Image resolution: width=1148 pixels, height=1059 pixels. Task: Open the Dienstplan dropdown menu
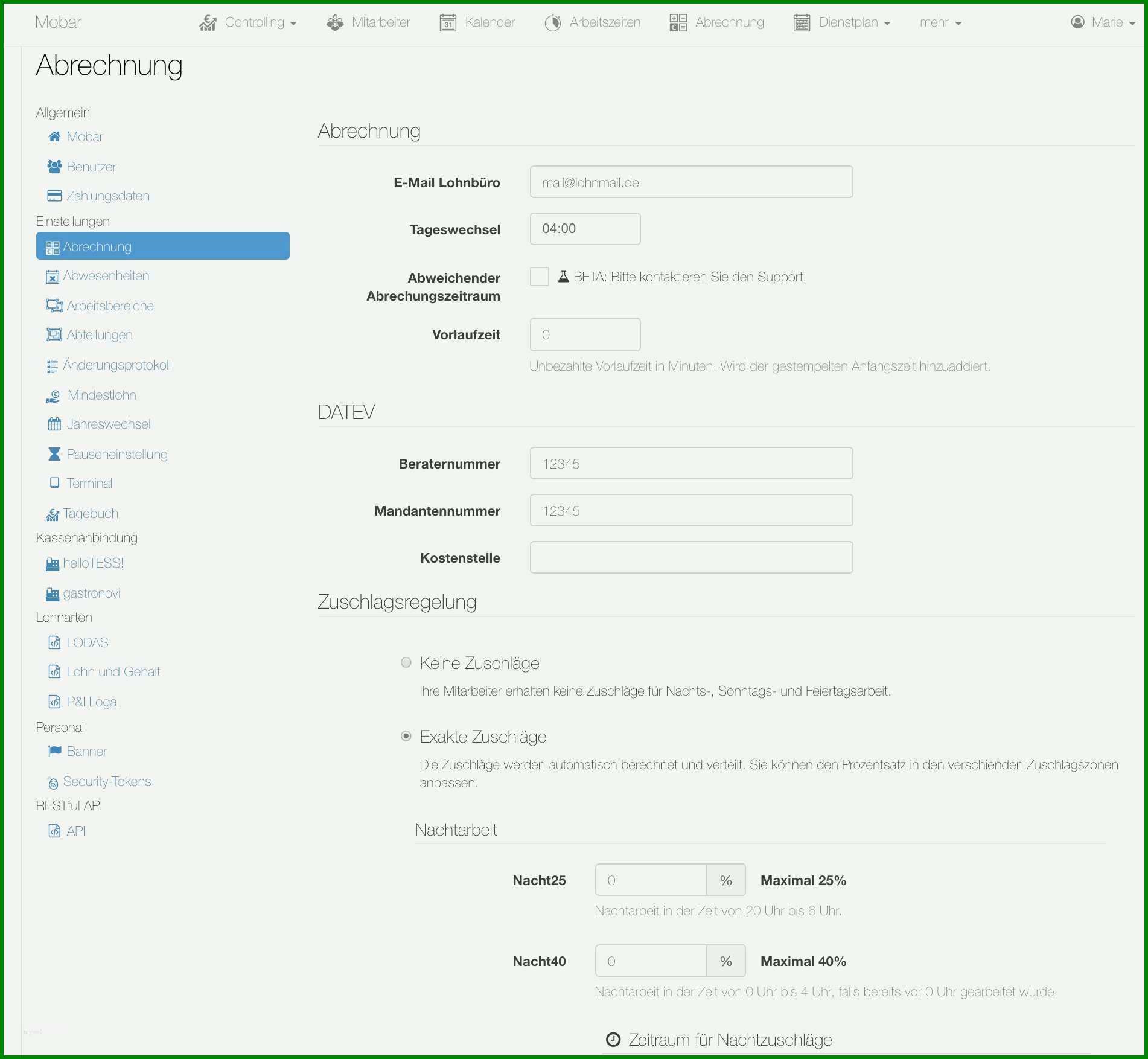[842, 22]
